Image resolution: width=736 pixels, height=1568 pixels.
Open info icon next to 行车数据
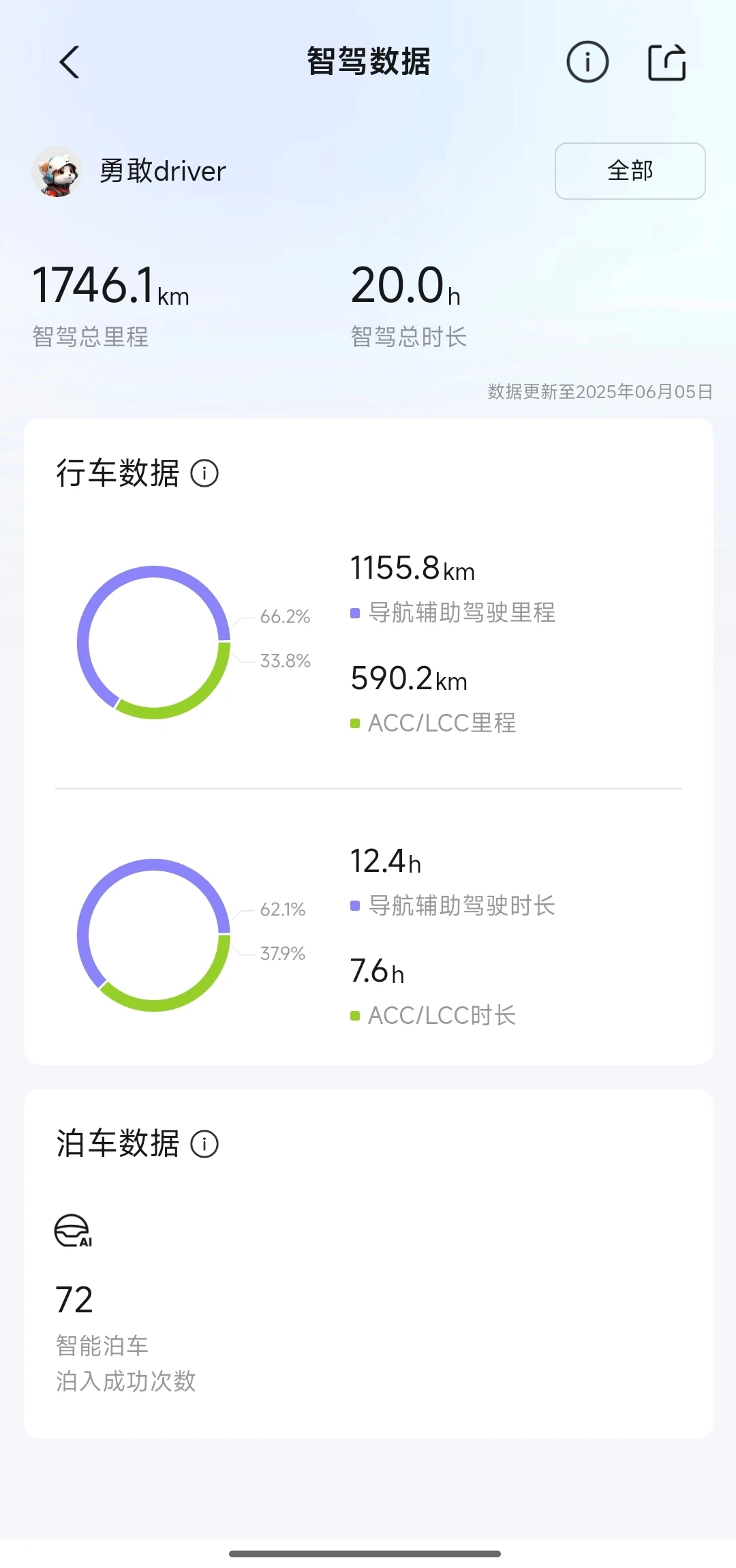tap(204, 473)
